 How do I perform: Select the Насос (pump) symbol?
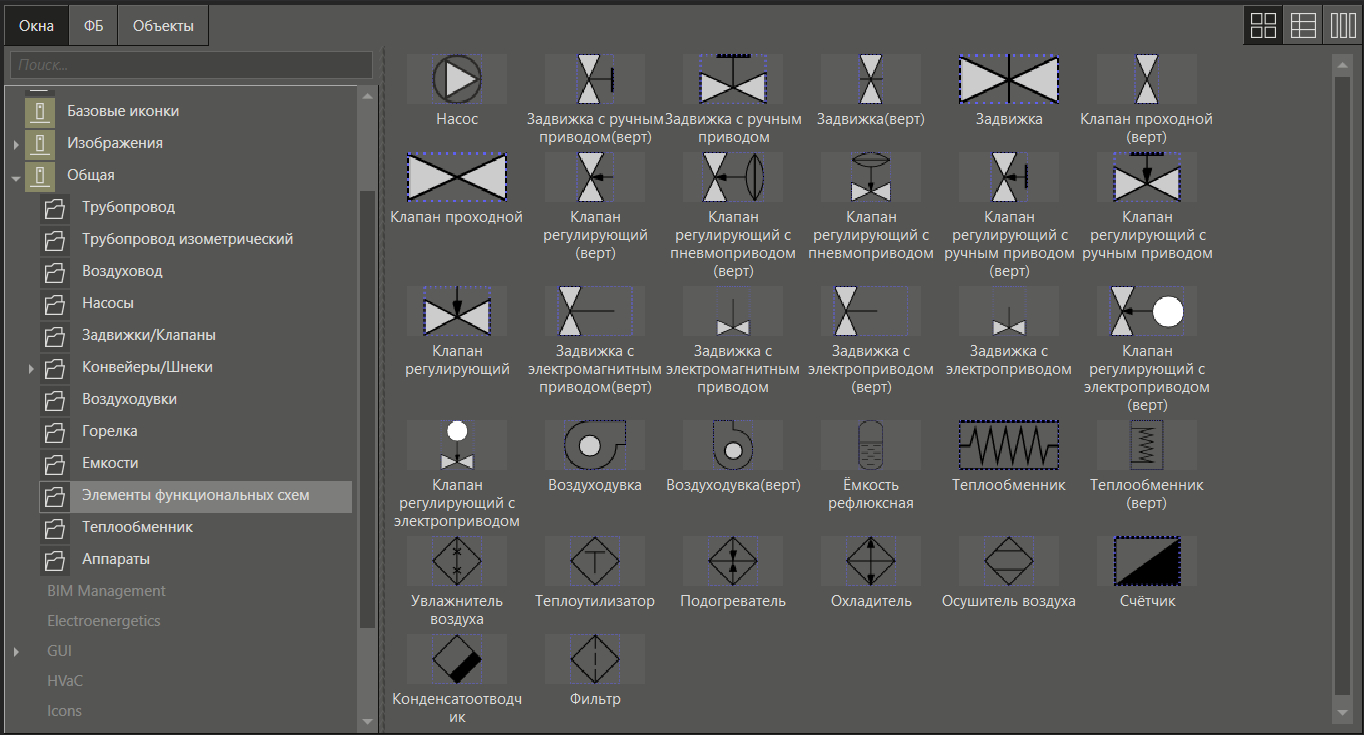[457, 78]
